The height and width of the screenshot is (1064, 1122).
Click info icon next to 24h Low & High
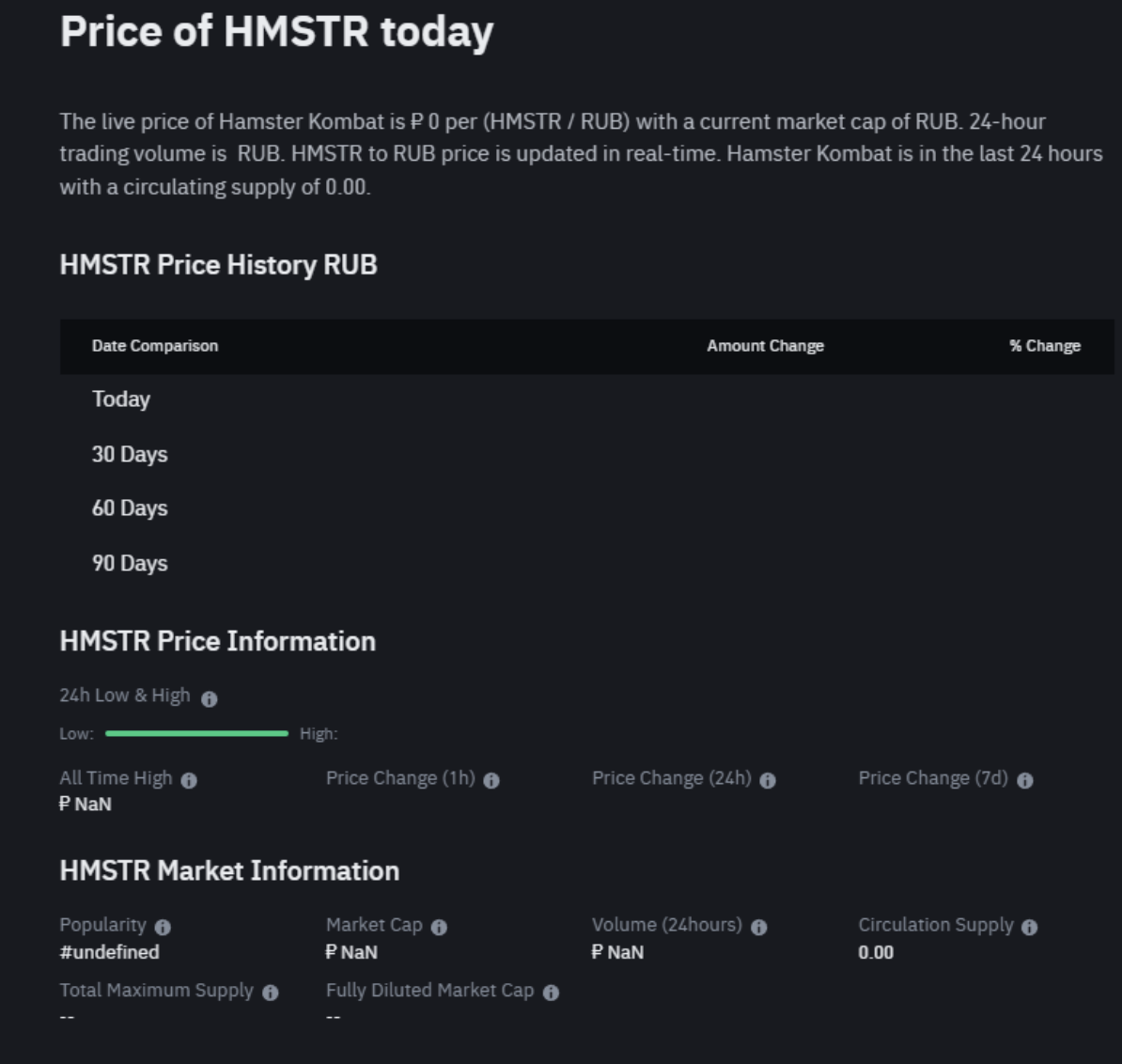point(210,699)
